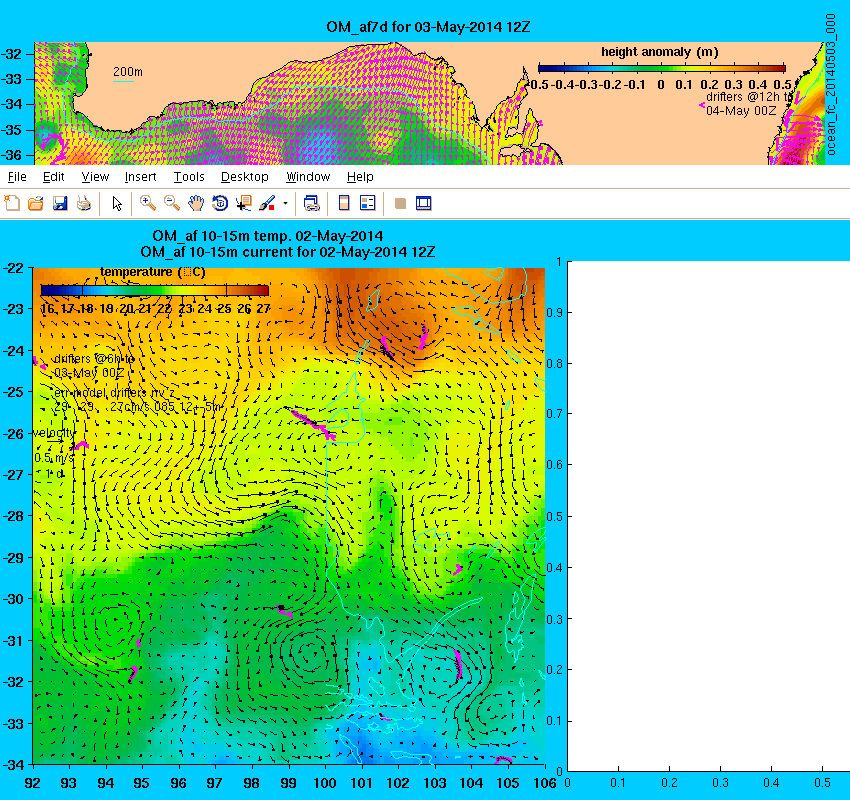Click the '-36' latitude tick of upper plot
850x800 pixels.
click(x=11, y=155)
